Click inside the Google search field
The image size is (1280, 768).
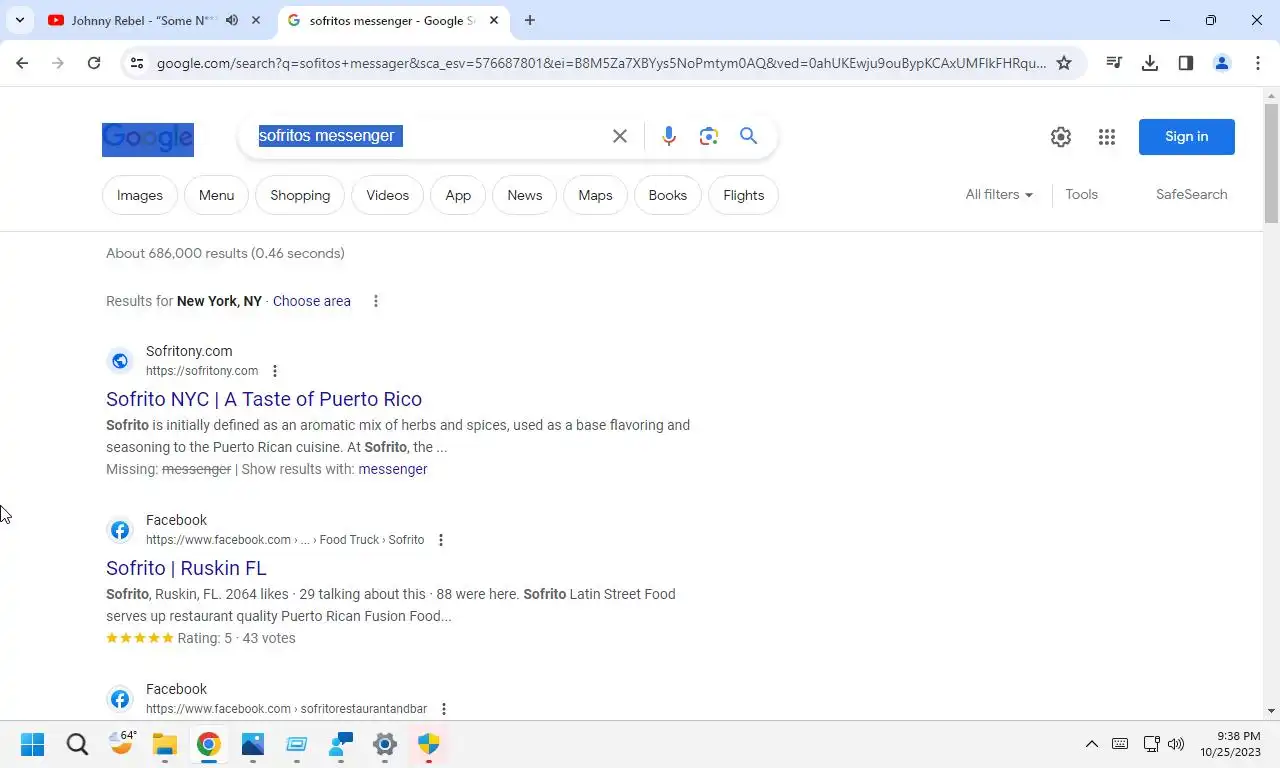[x=430, y=136]
